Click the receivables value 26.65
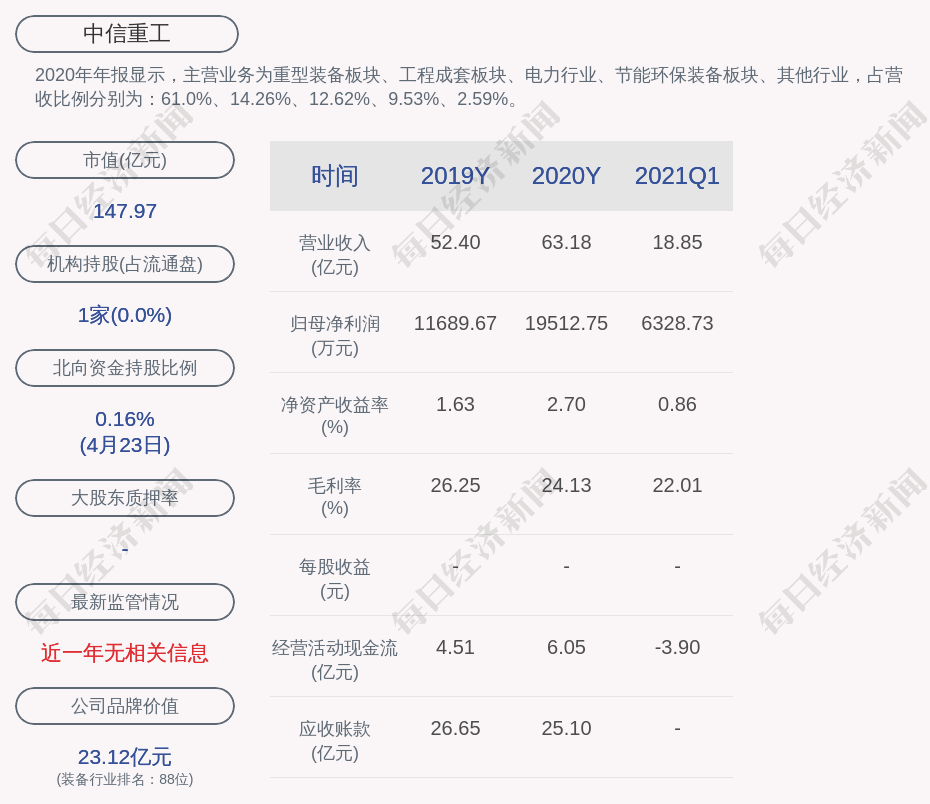The width and height of the screenshot is (930, 804). (456, 729)
